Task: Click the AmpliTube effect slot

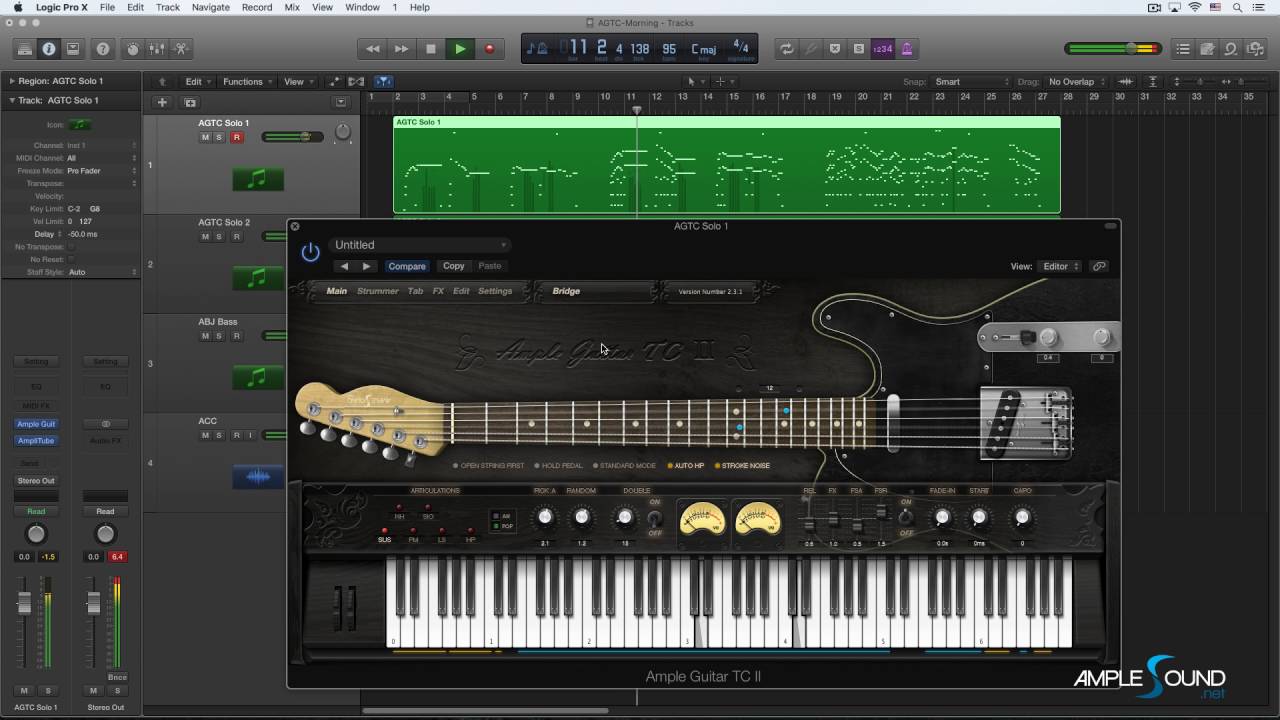Action: tap(36, 440)
